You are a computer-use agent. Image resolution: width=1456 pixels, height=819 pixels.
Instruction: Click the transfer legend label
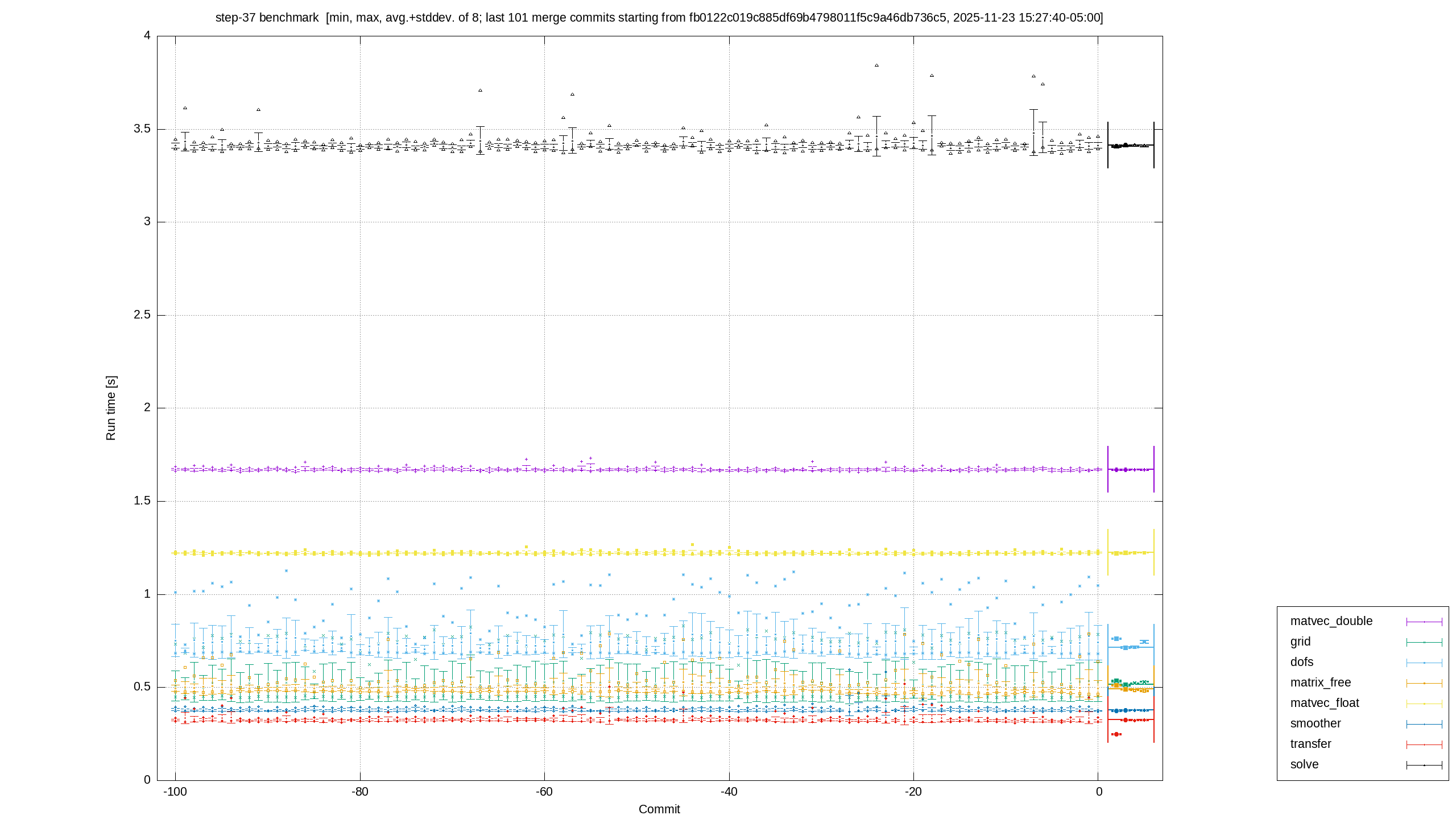coord(1310,744)
